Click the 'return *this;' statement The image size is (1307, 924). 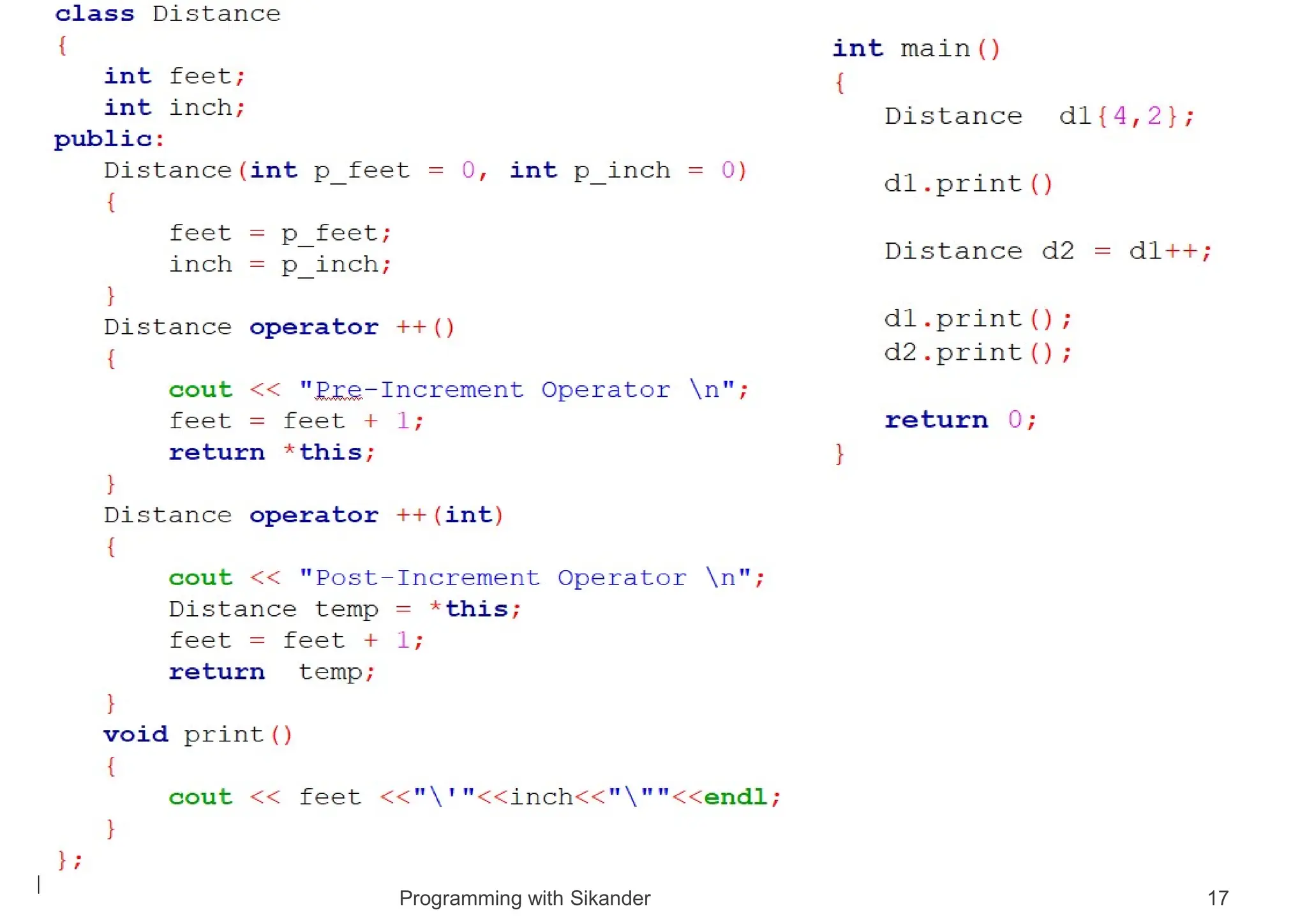(272, 452)
